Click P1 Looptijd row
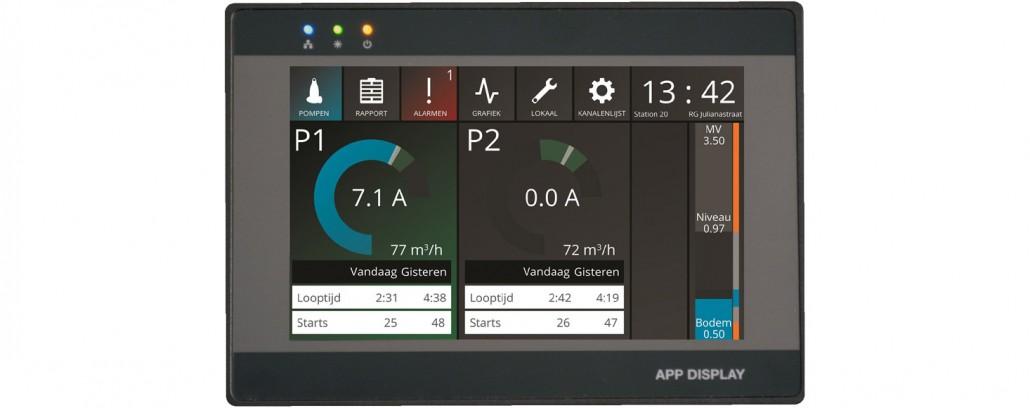Screen dimensions: 1030x408 click(371, 297)
